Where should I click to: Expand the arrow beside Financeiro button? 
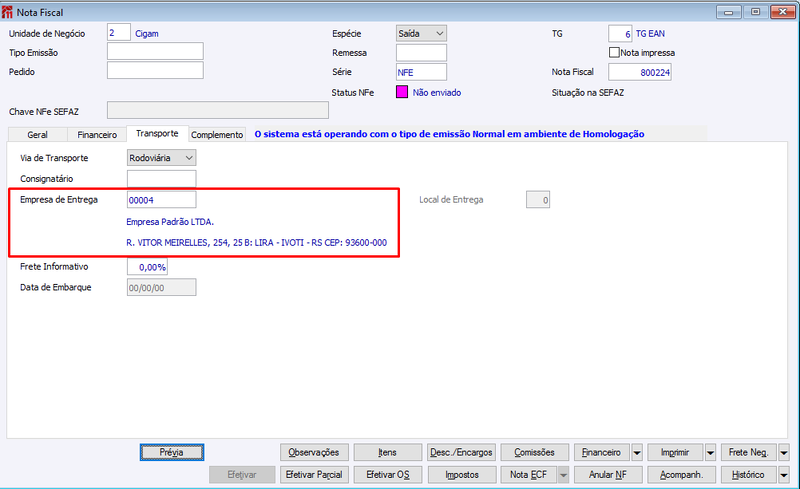tap(637, 452)
